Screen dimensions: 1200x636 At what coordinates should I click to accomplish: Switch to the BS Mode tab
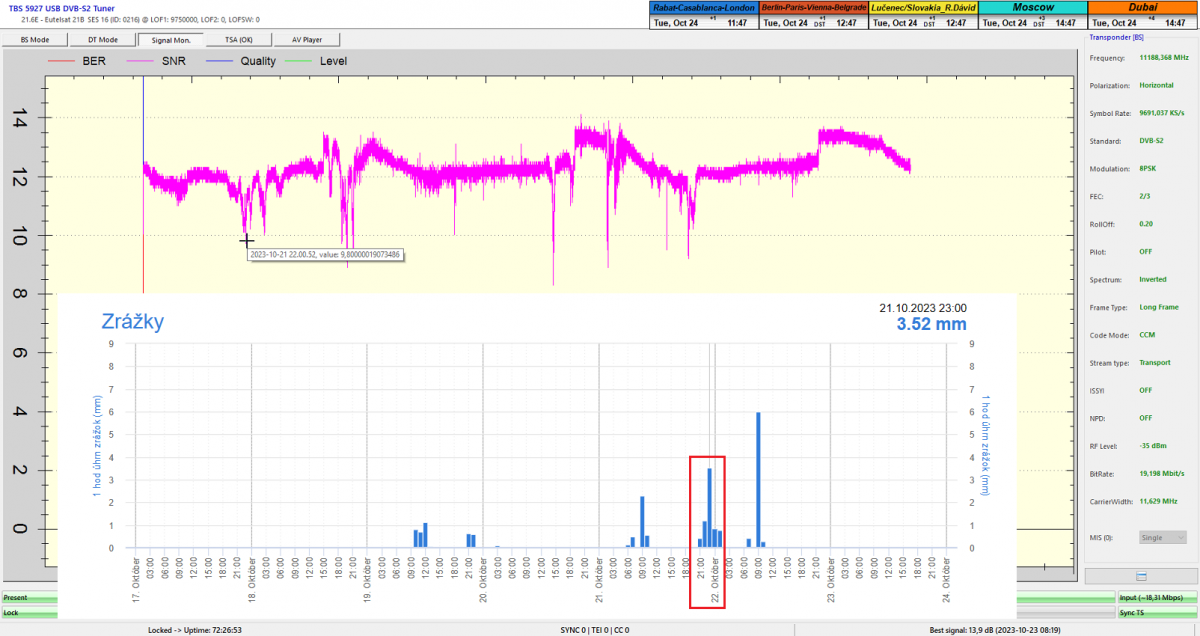35,40
